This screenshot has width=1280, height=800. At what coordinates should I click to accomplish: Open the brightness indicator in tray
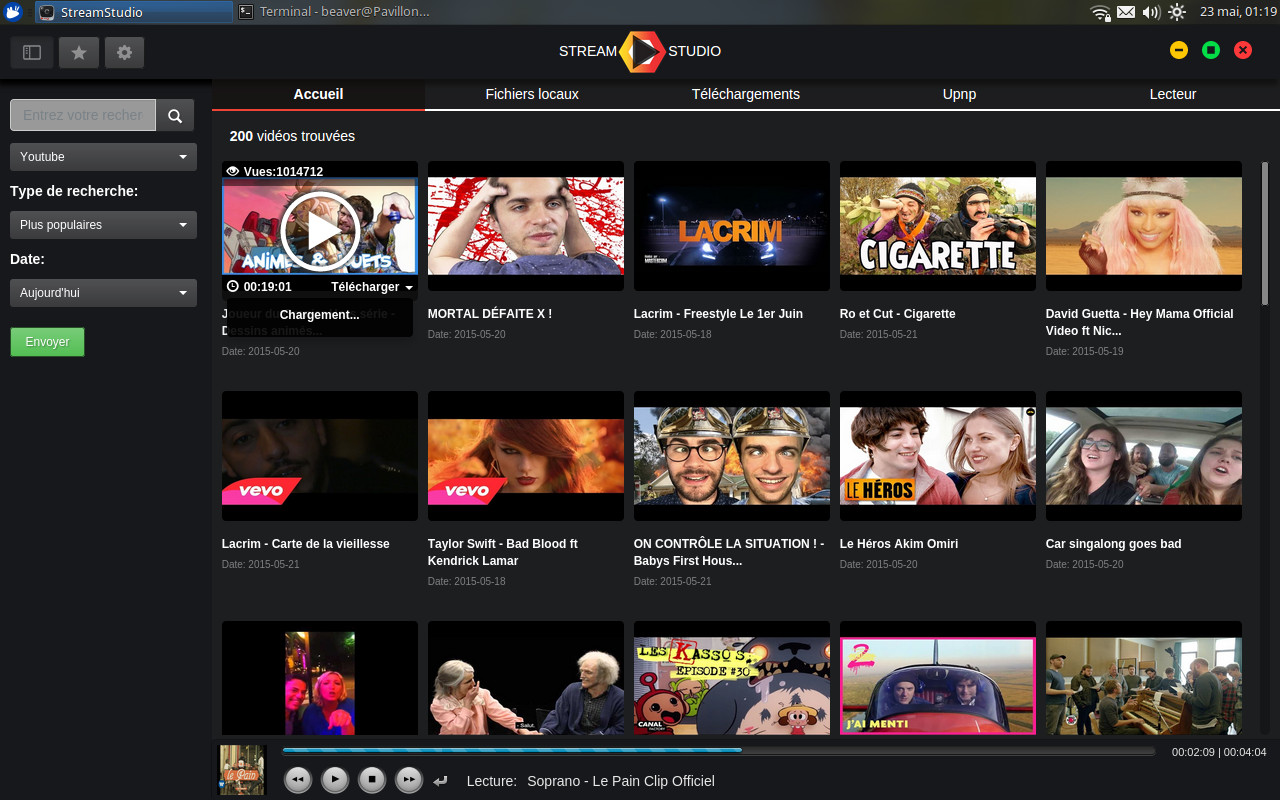pos(1177,12)
